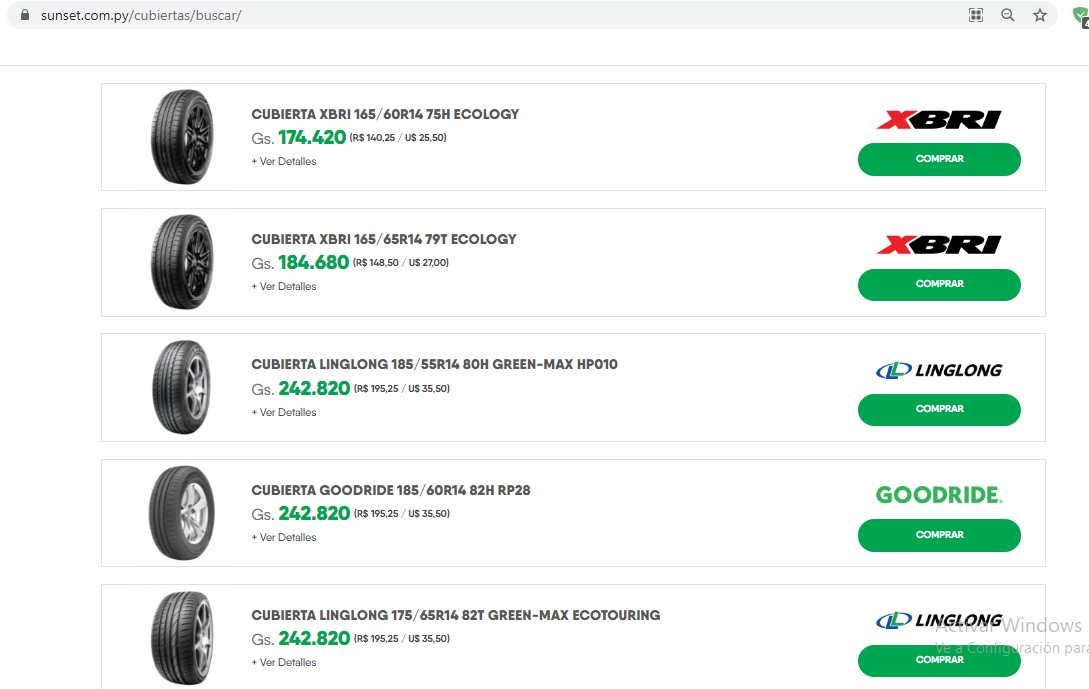Click the XBRI logo for the 165/60R14 tire

point(939,120)
